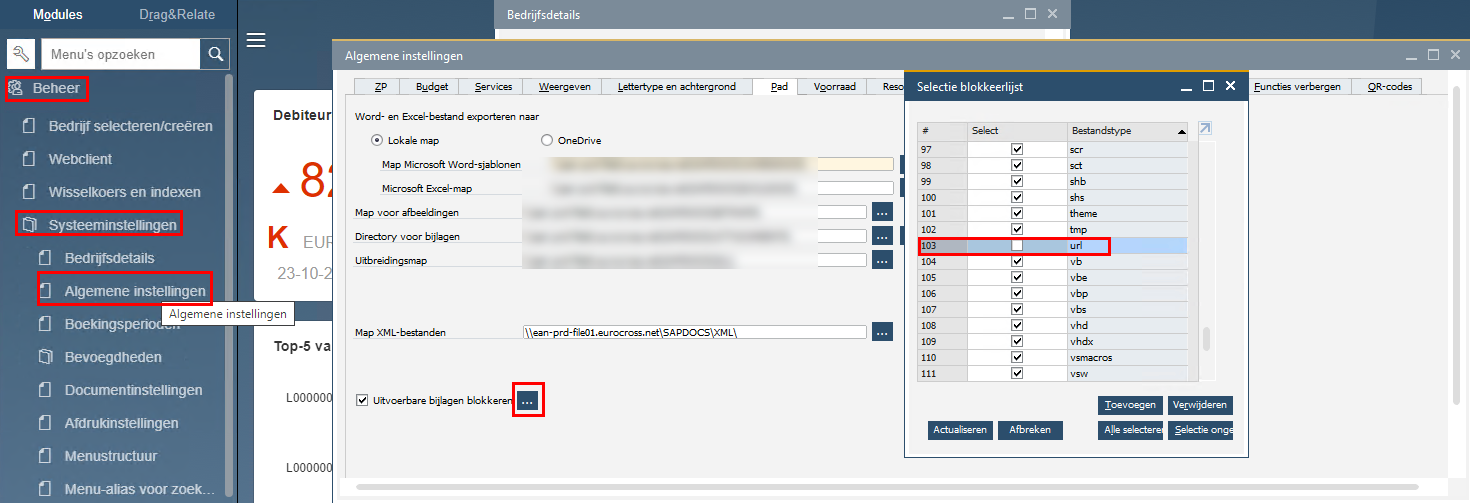This screenshot has height=503, width=1470.
Task: Tick the checkbox for url file type
Action: pos(1017,245)
